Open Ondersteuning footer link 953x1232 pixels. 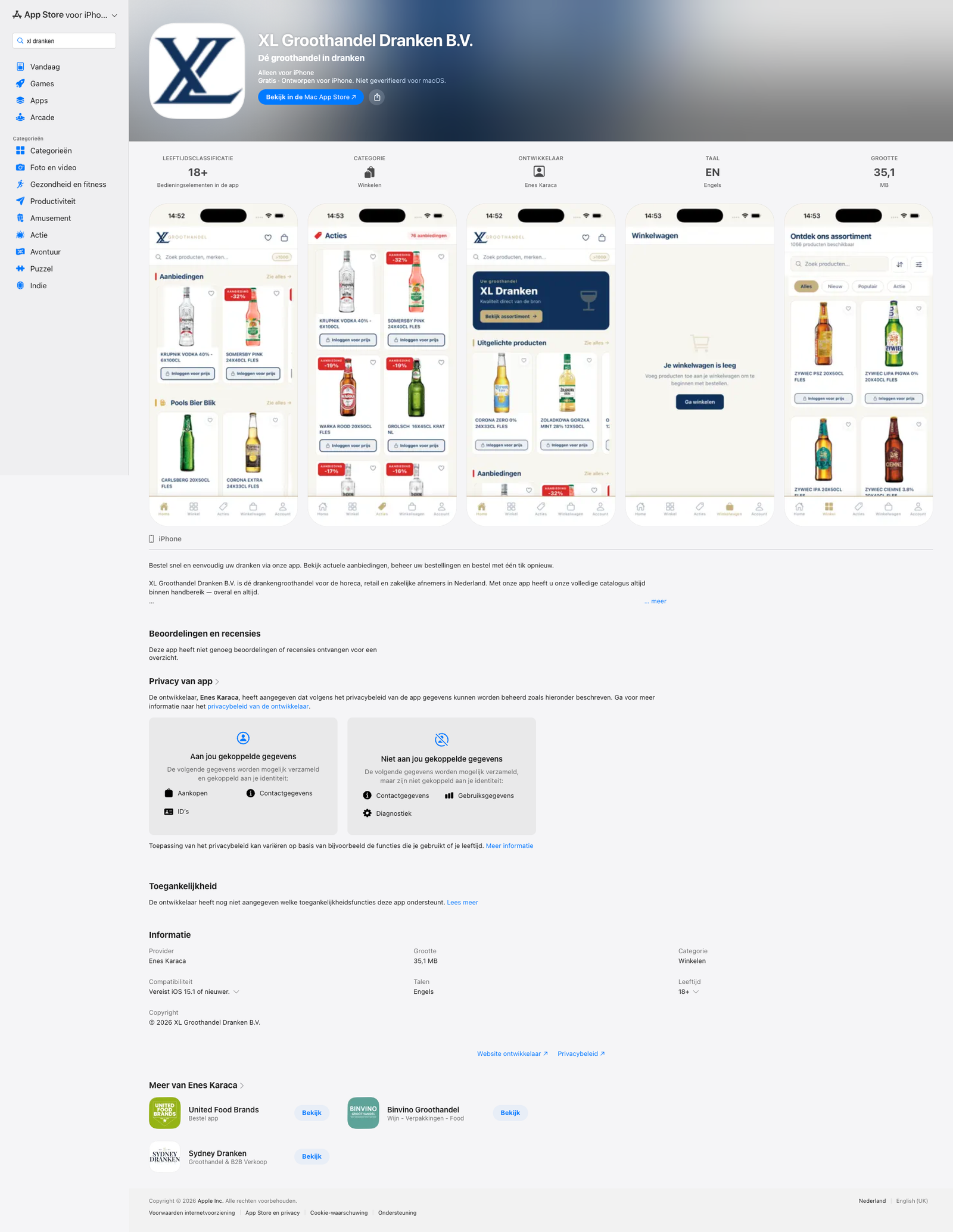(397, 1212)
